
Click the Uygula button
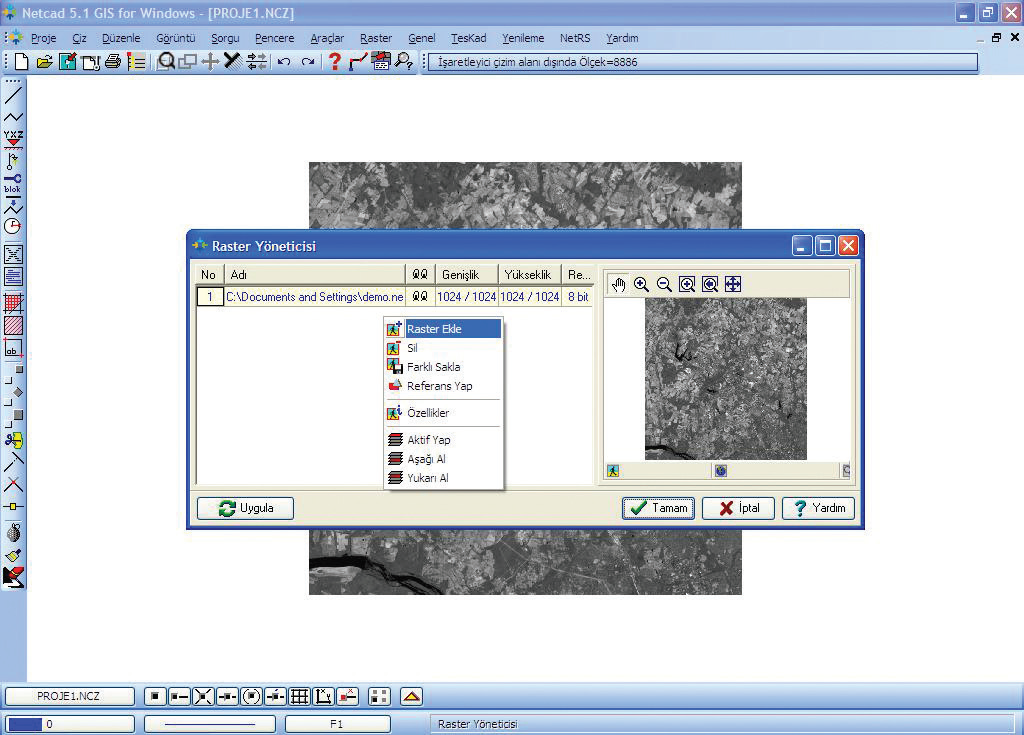coord(246,508)
